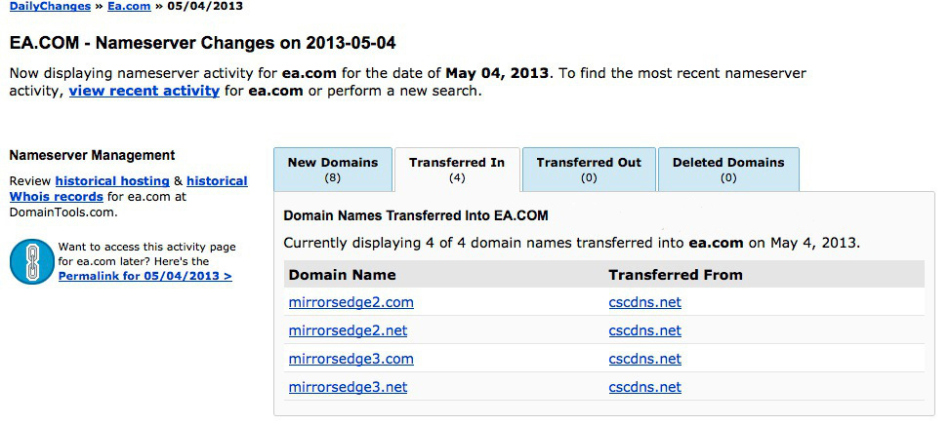The width and height of the screenshot is (950, 425).
Task: Go to the Ea.com breadcrumb link
Action: click(x=128, y=6)
